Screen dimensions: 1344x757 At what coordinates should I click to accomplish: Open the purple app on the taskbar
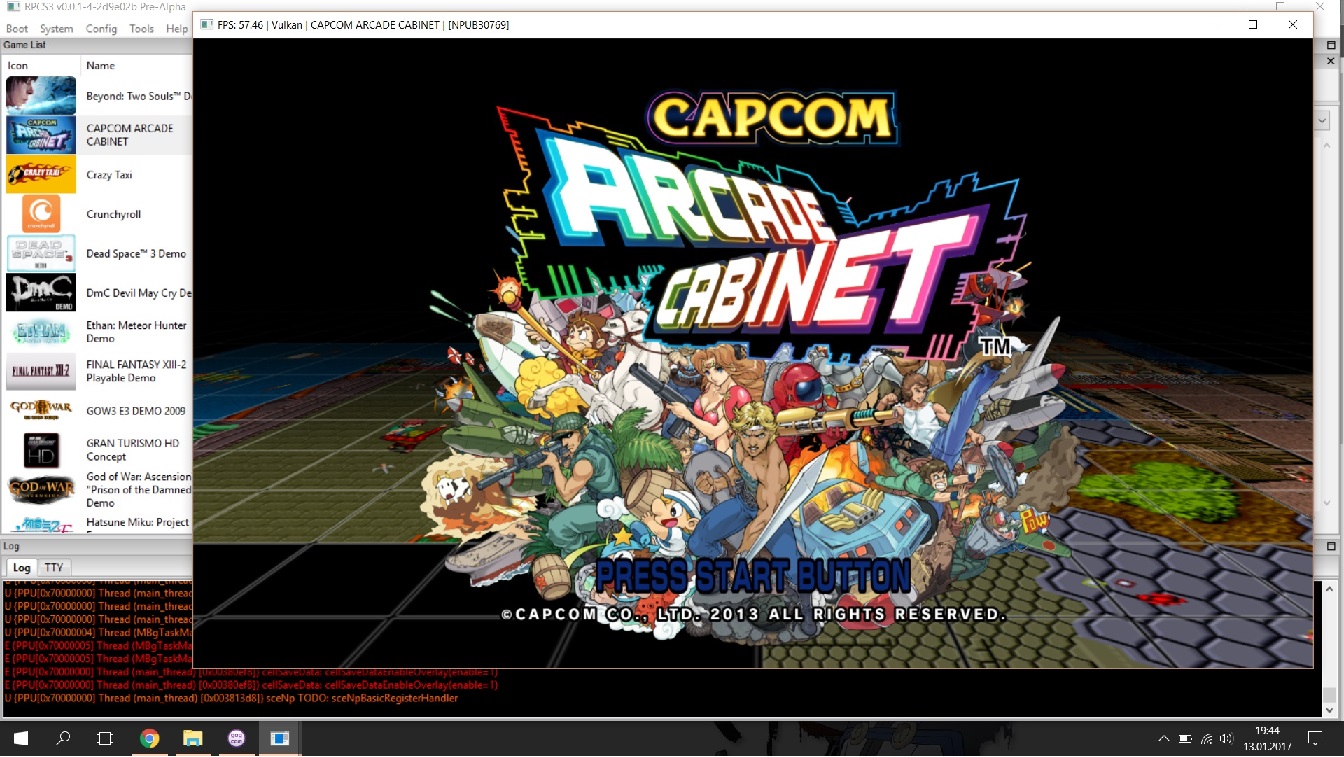(237, 739)
